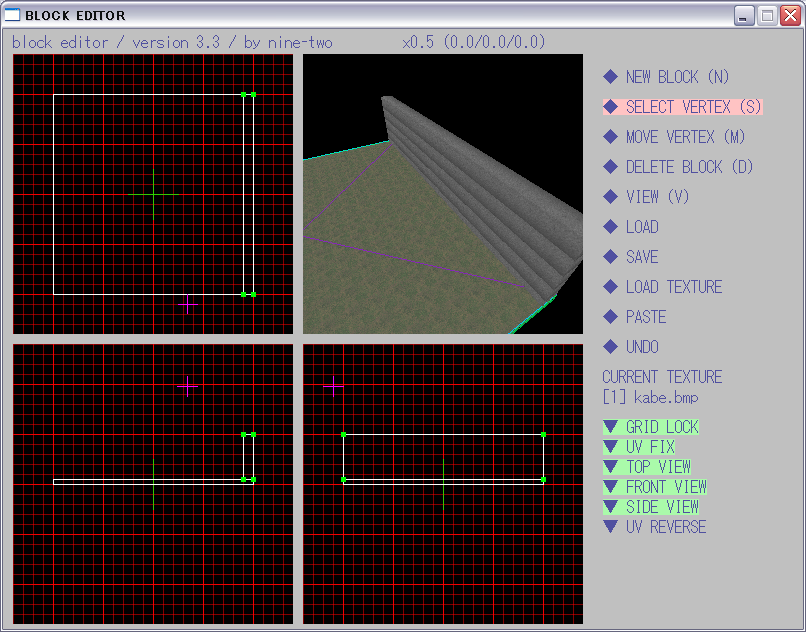Click the MOVE VERTEX (M) text label
The height and width of the screenshot is (632, 806).
coord(685,137)
